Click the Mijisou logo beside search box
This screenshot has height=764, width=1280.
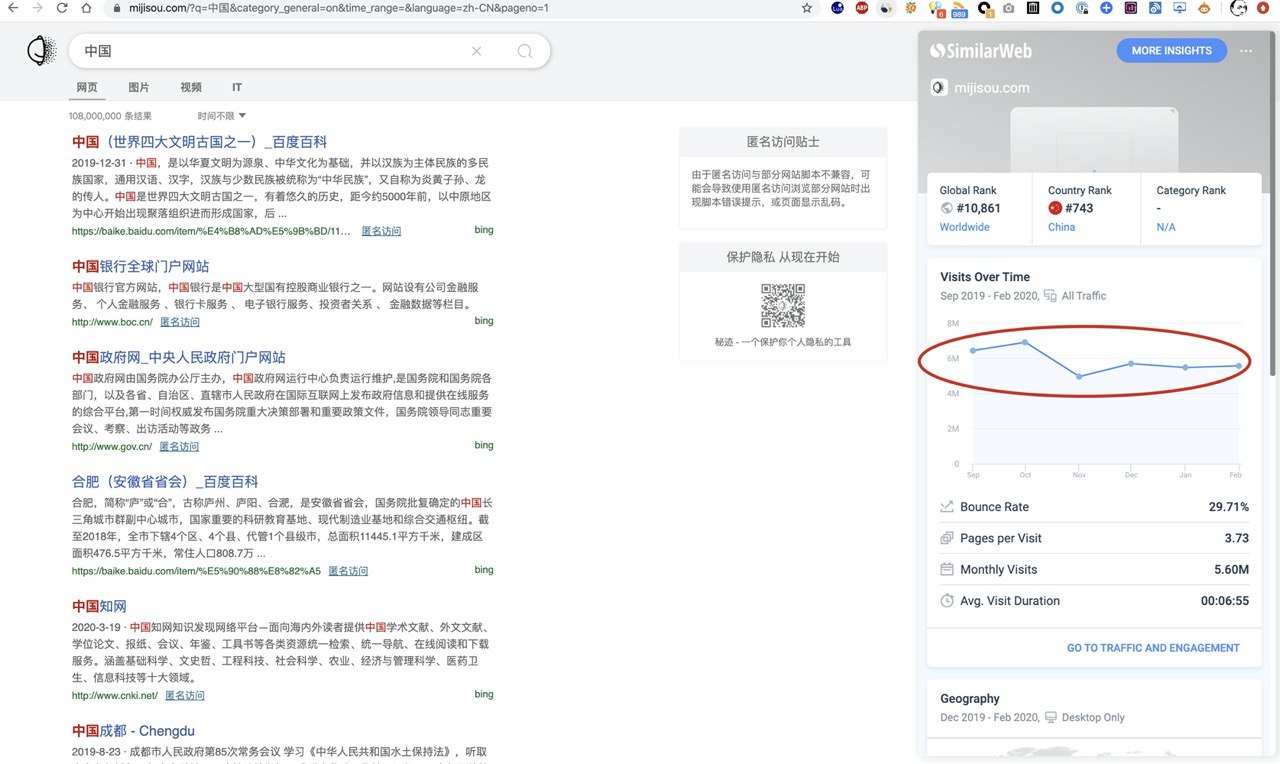tap(41, 50)
